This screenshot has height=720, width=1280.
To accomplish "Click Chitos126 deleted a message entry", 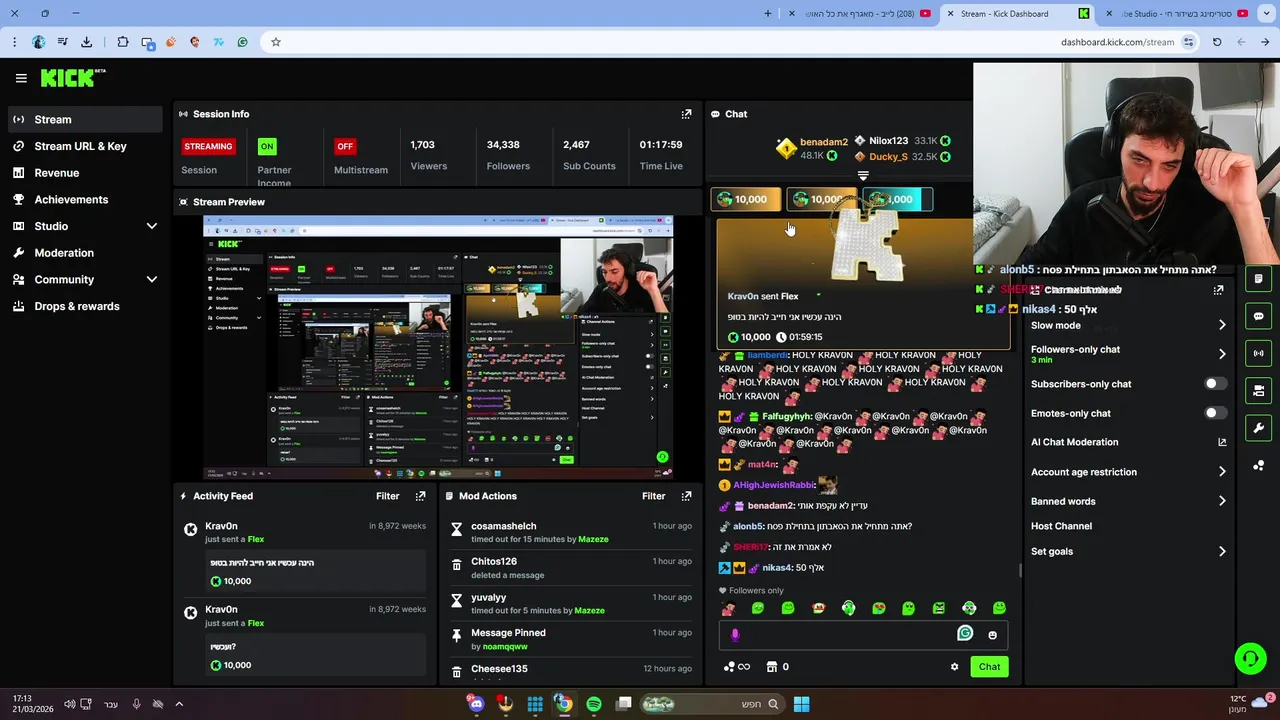I will [571, 568].
